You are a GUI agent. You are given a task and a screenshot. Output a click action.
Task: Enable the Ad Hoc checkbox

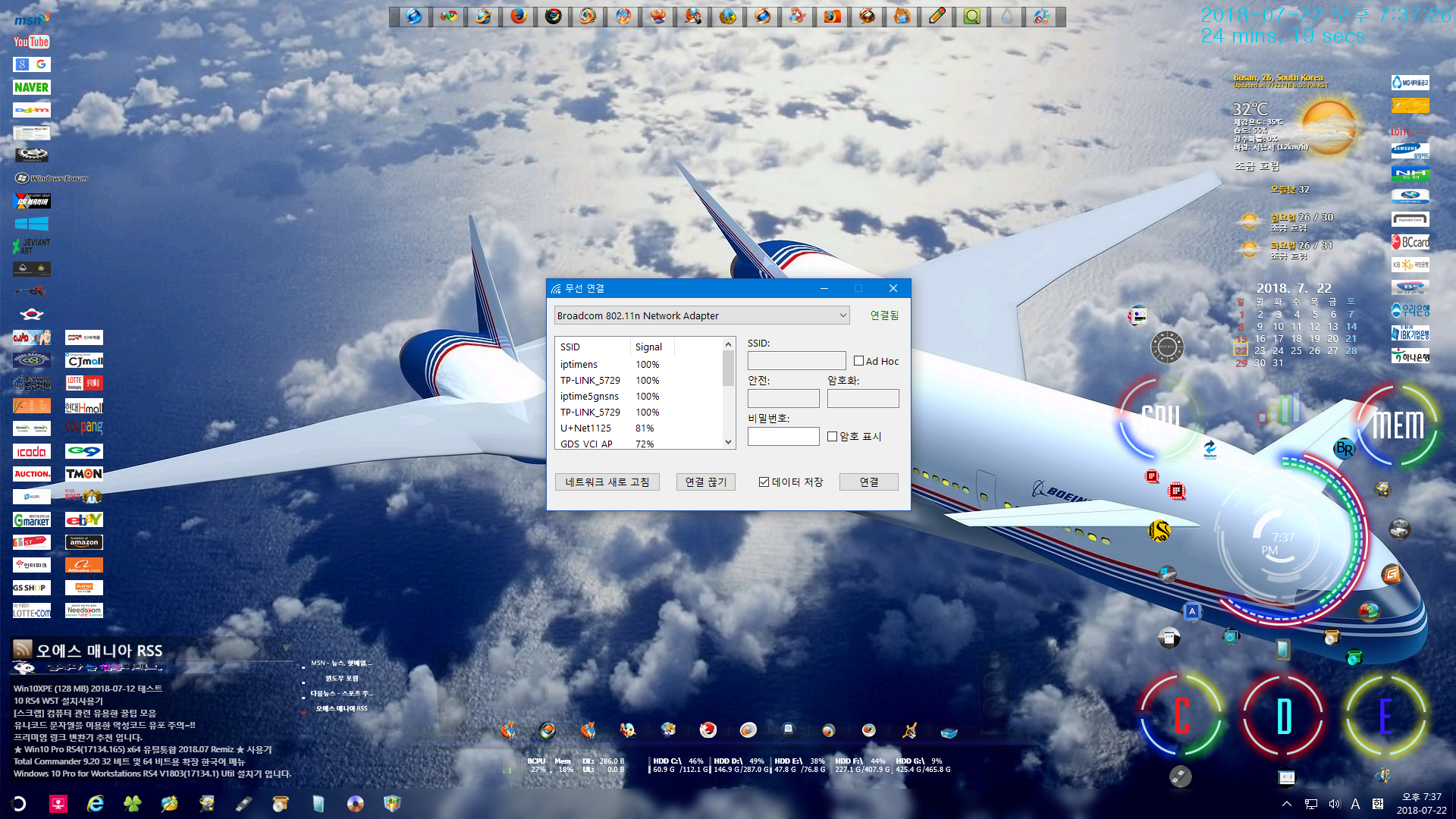(858, 361)
